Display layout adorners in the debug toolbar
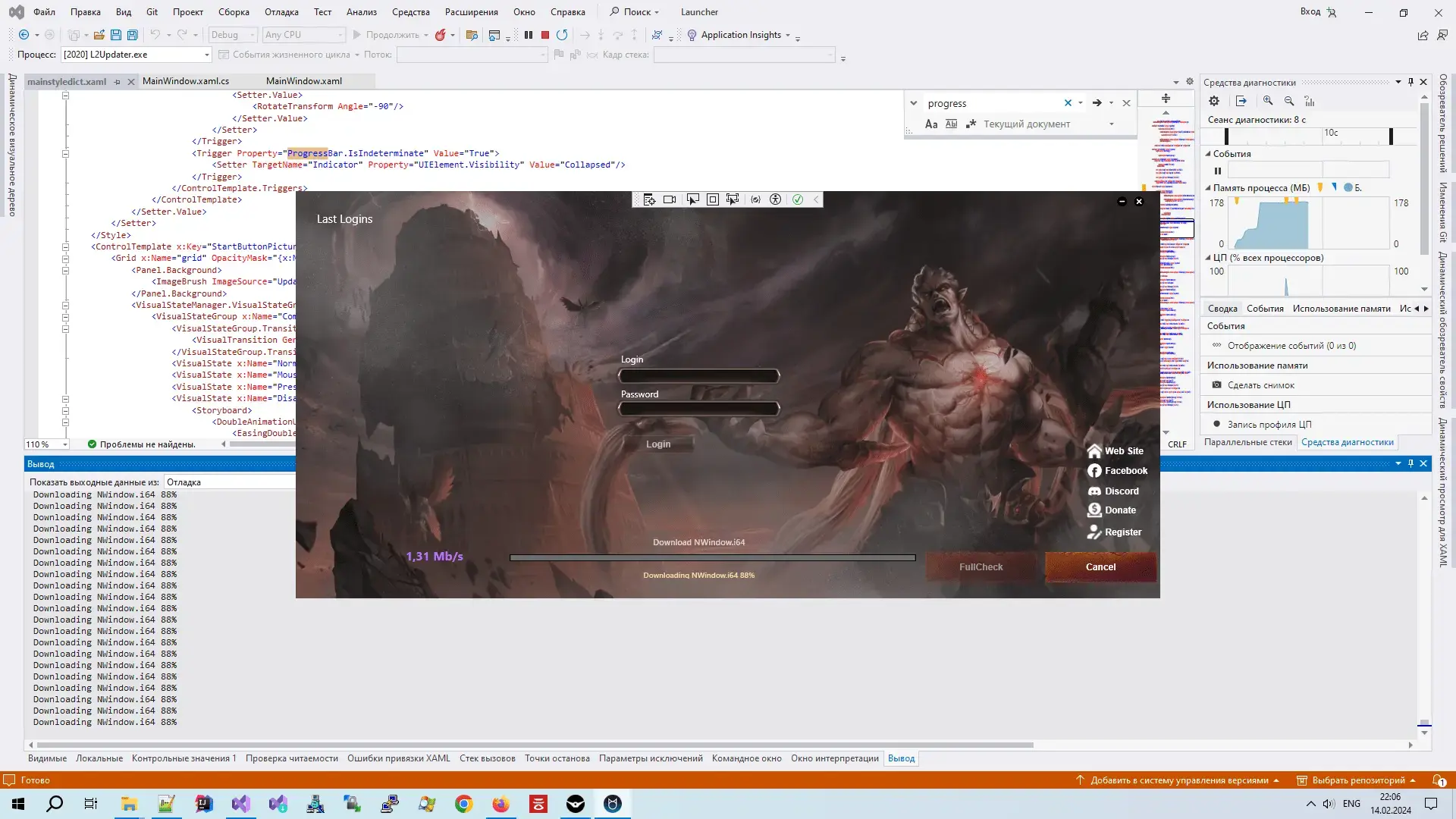 pyautogui.click(x=713, y=199)
